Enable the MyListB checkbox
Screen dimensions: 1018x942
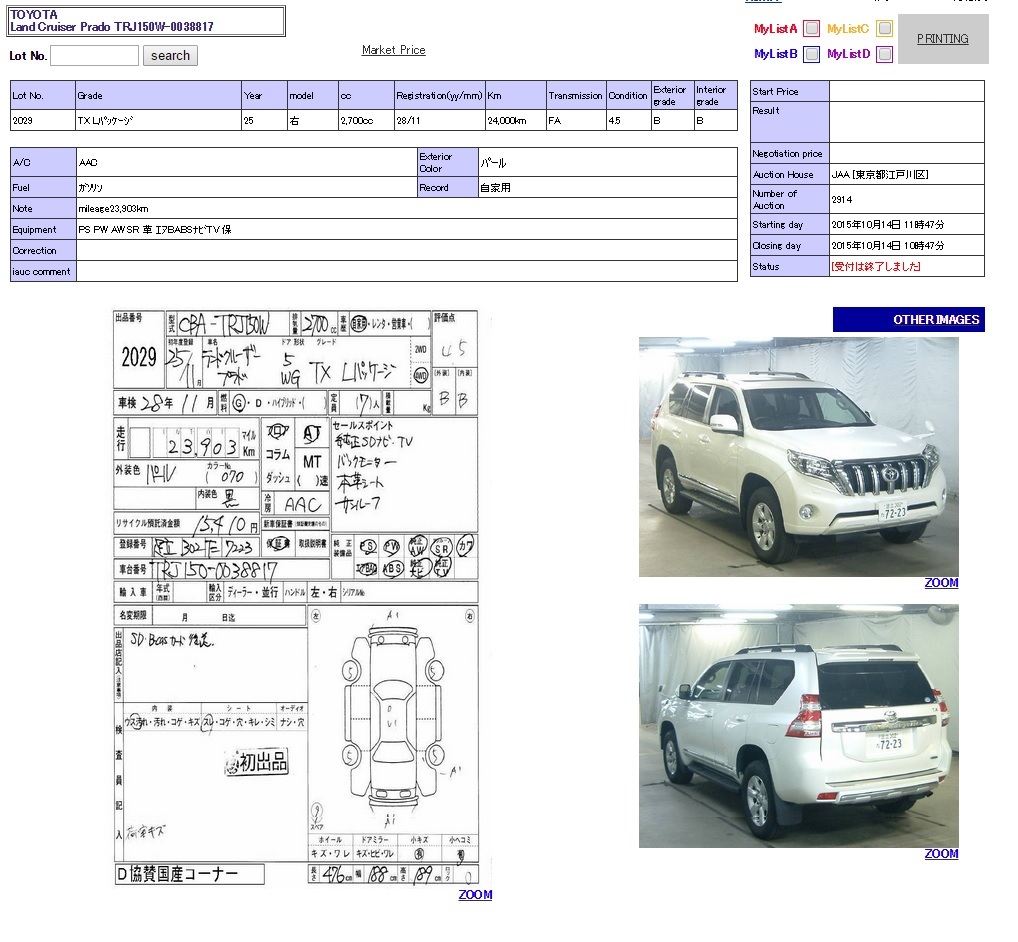tap(812, 54)
